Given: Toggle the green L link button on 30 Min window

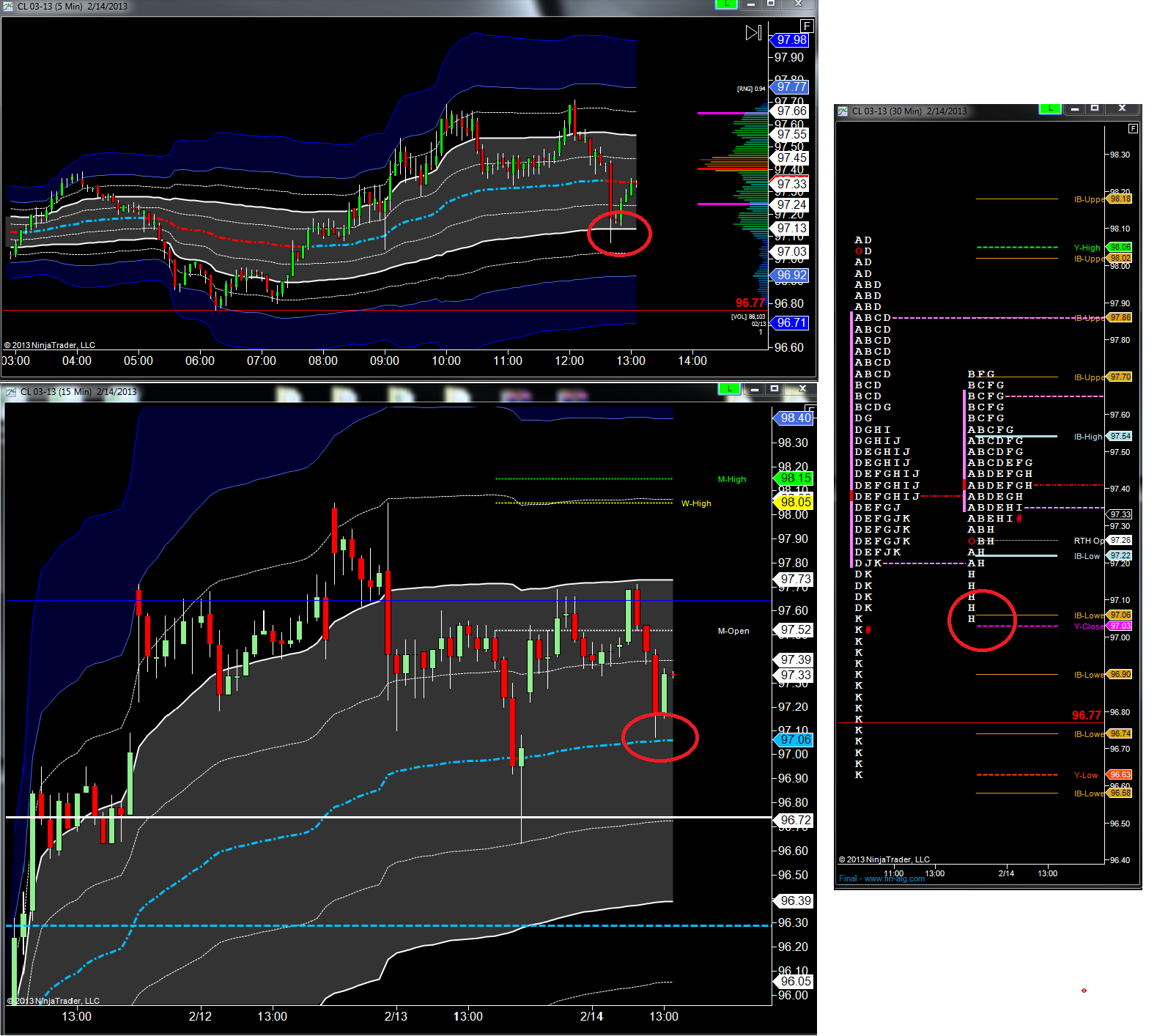Looking at the screenshot, I should pyautogui.click(x=1051, y=108).
